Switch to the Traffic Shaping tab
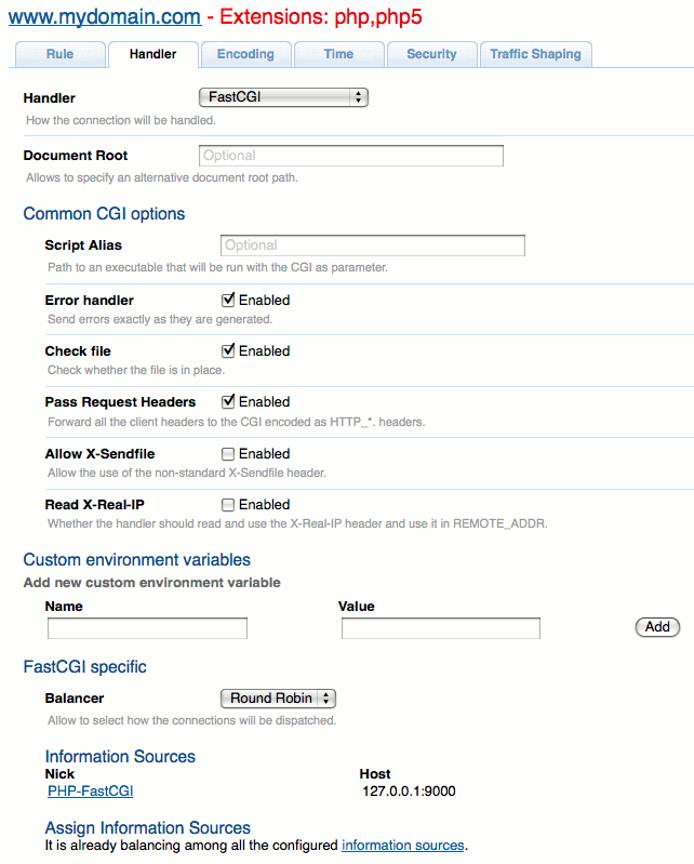Screen dimensions: 694x864 (537, 55)
